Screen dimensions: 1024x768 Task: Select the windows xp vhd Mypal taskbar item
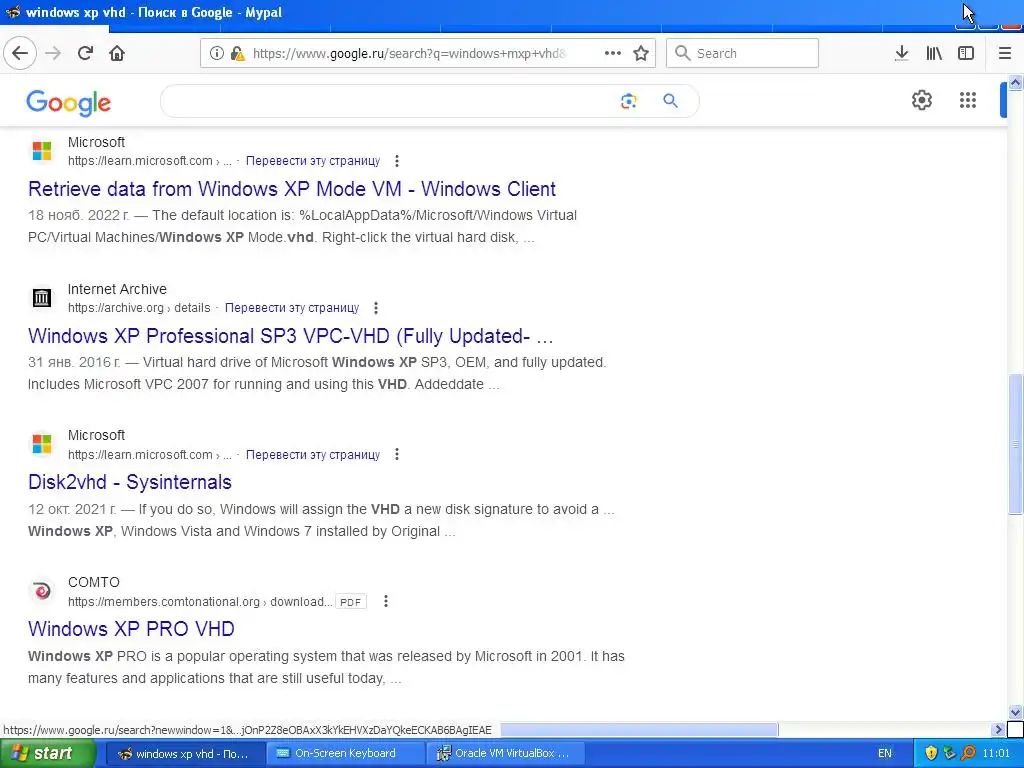point(185,754)
